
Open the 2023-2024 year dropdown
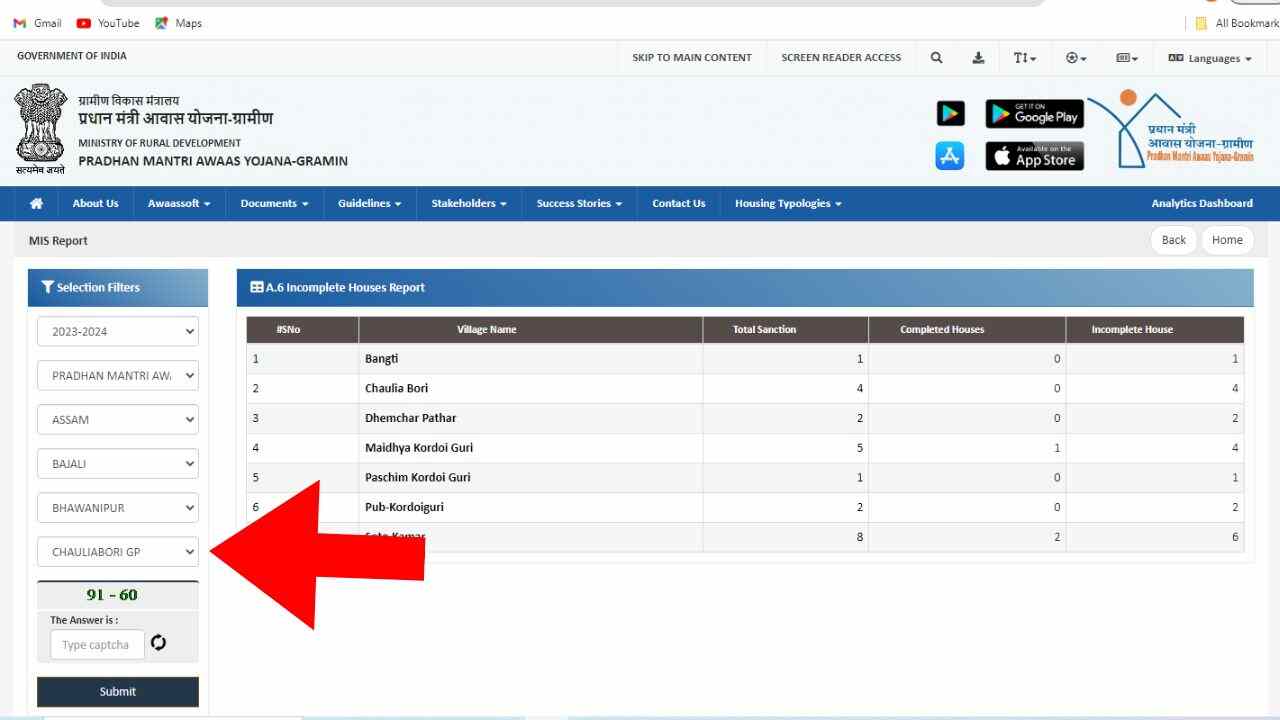(x=118, y=332)
